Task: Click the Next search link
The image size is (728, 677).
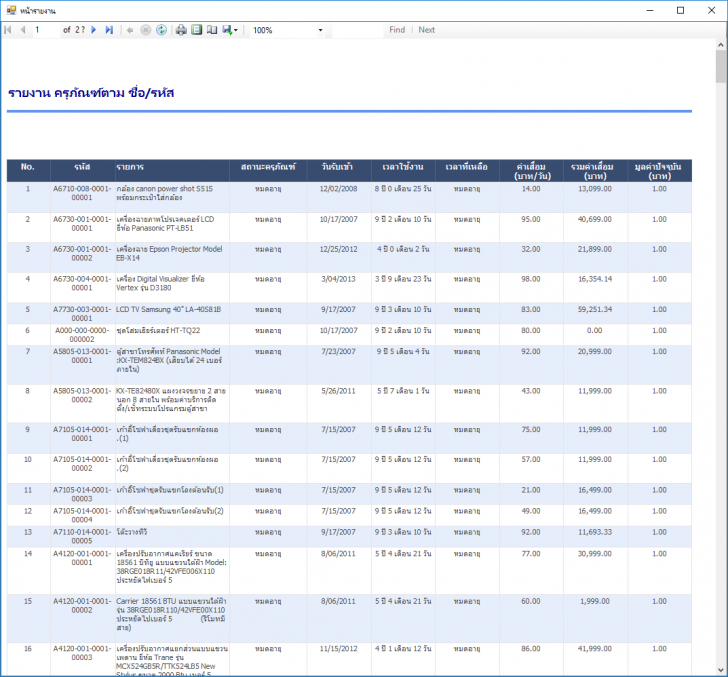Action: tap(426, 30)
